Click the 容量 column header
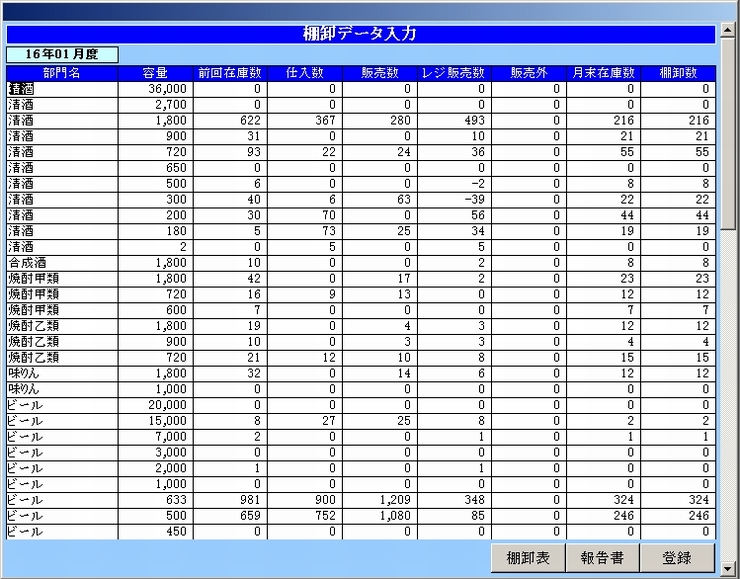The width and height of the screenshot is (740, 579). pos(154,73)
